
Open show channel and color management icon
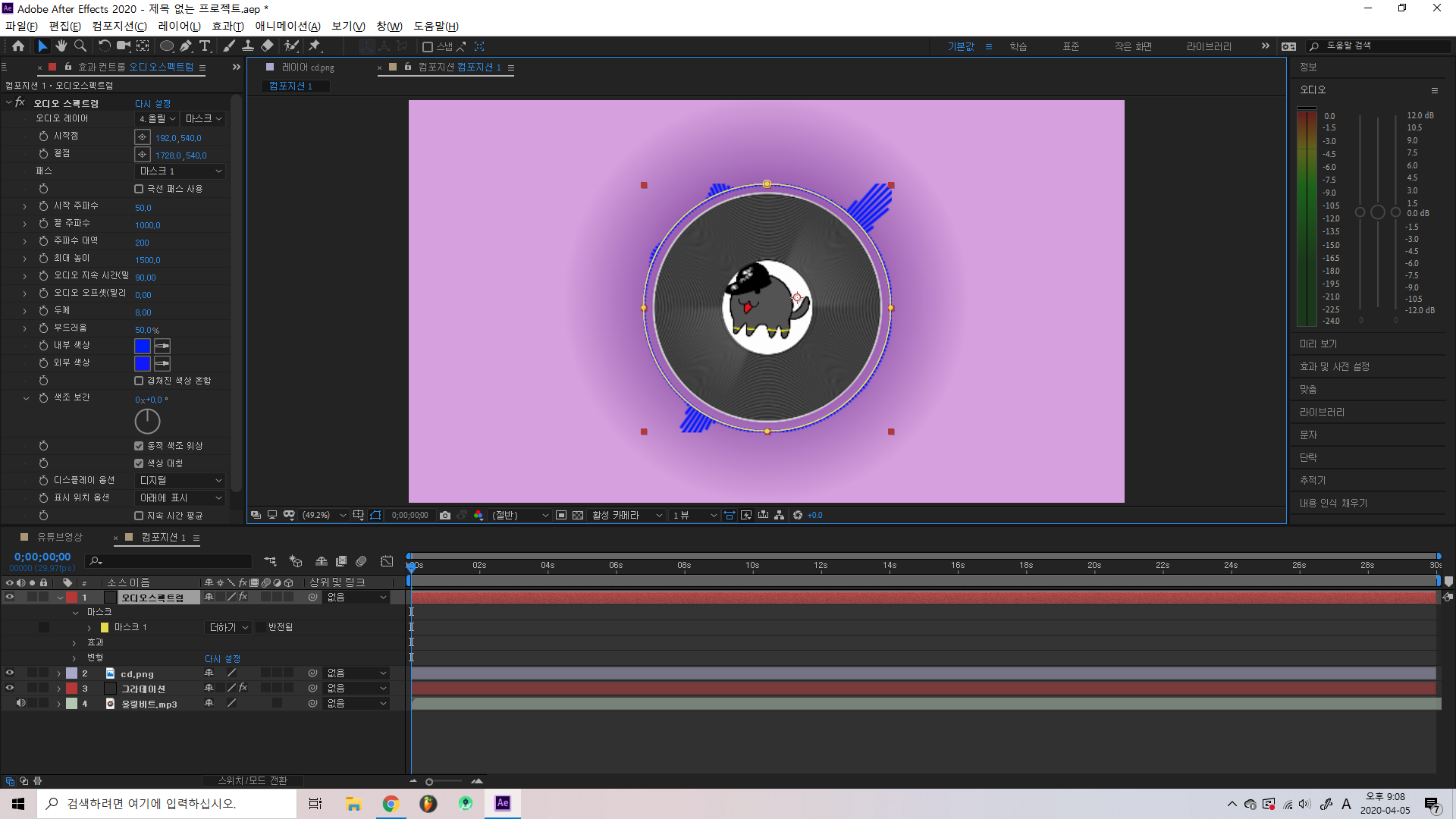[x=479, y=516]
